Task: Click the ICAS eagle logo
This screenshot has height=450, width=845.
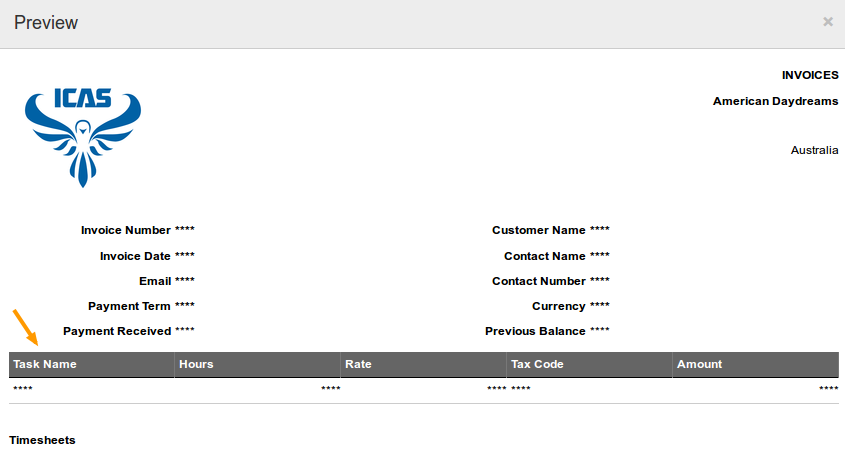Action: click(x=82, y=137)
